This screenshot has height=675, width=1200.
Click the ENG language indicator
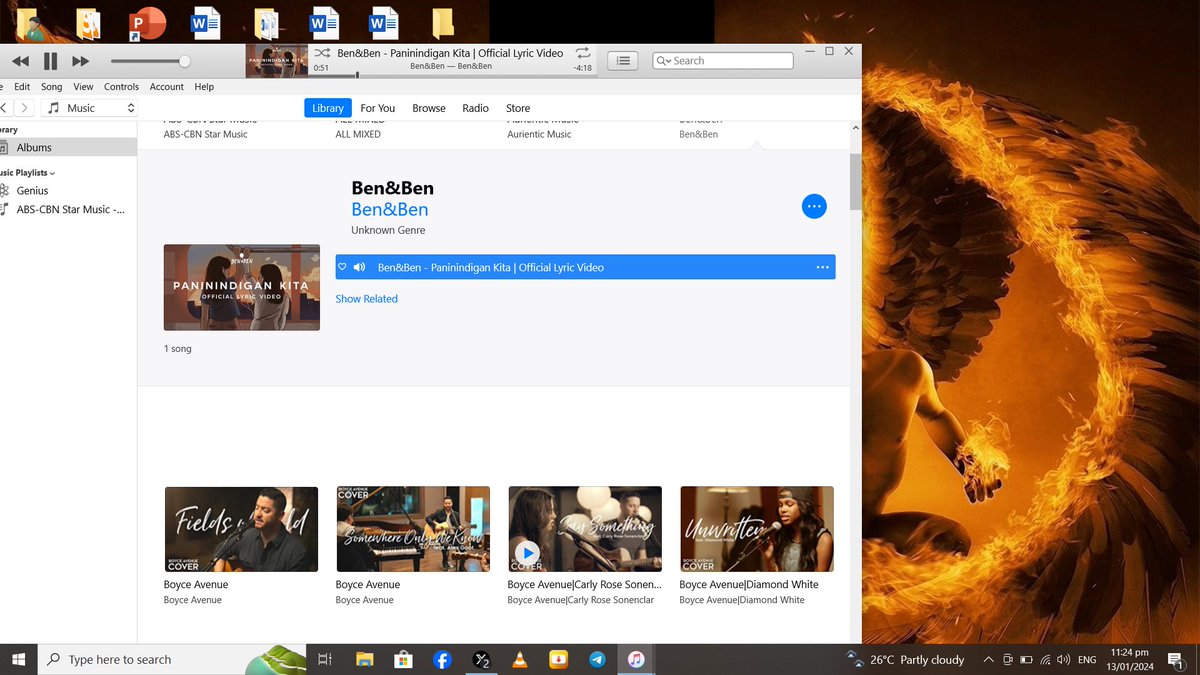[x=1087, y=659]
